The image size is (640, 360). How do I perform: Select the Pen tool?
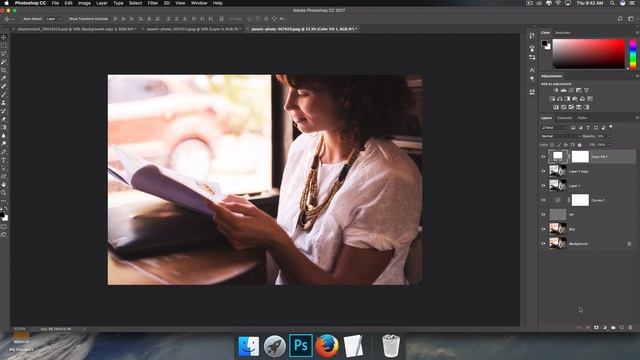(4, 152)
